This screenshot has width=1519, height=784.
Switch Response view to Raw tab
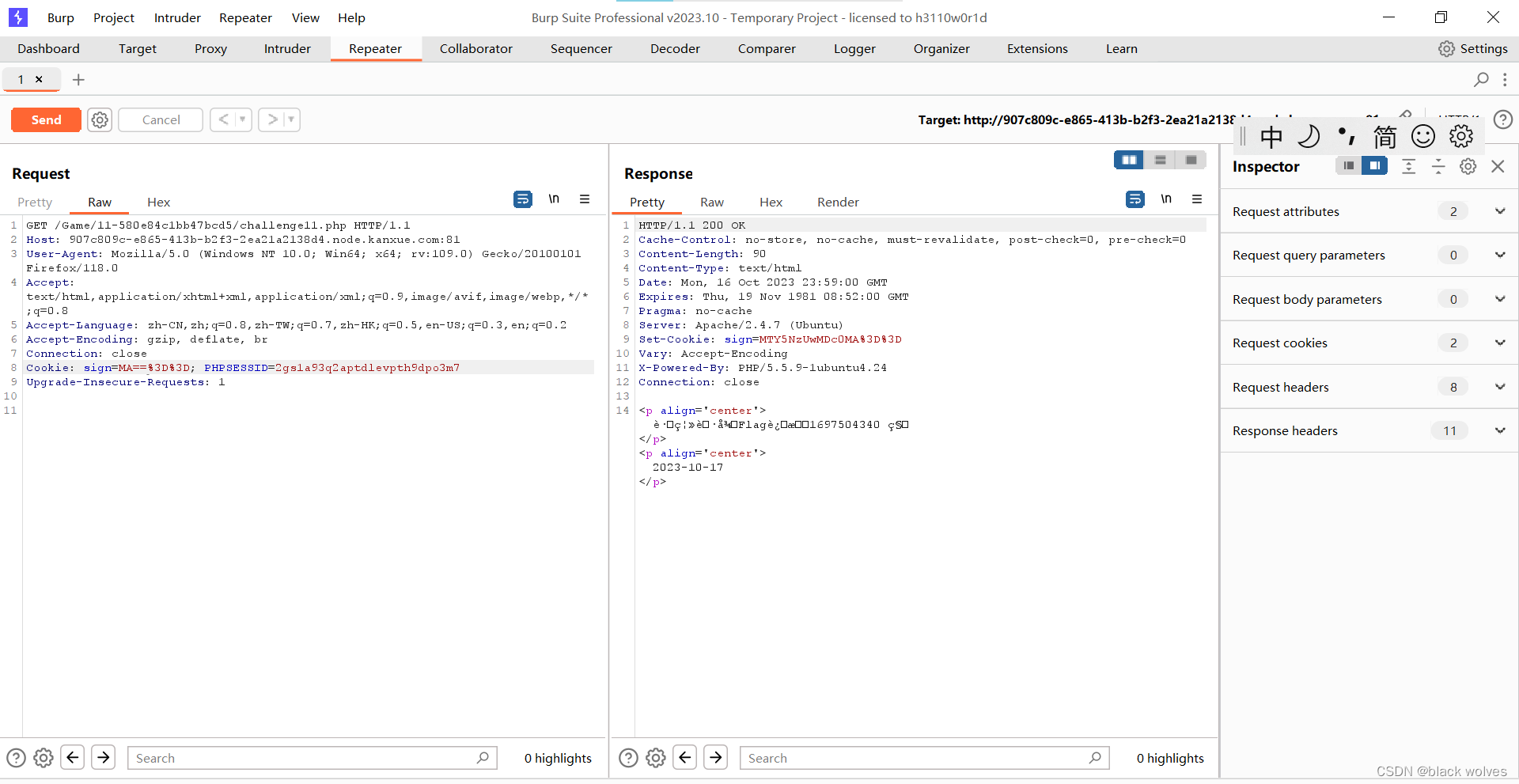click(712, 202)
